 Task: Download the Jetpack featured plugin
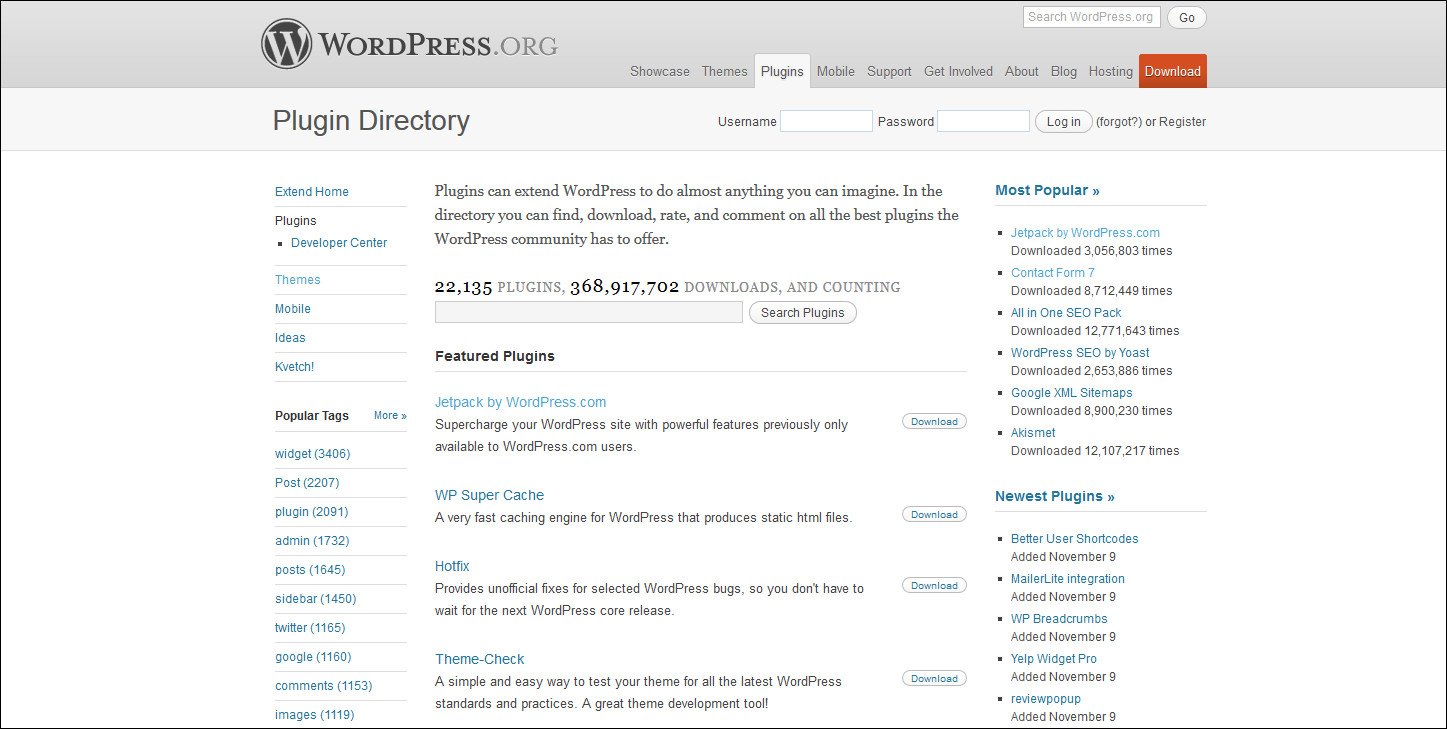pyautogui.click(x=934, y=422)
